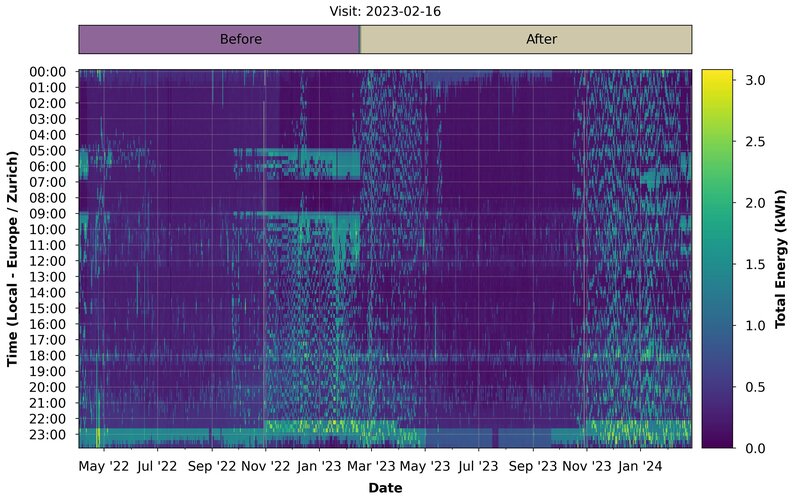Click the "23:00" time tick label
This screenshot has width=798, height=500.
pos(49,434)
